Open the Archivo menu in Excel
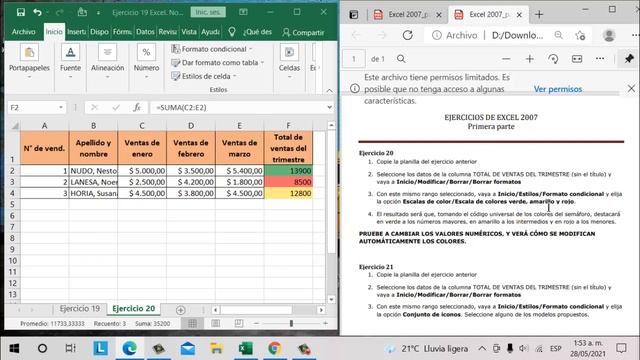The image size is (640, 360). click(x=23, y=32)
